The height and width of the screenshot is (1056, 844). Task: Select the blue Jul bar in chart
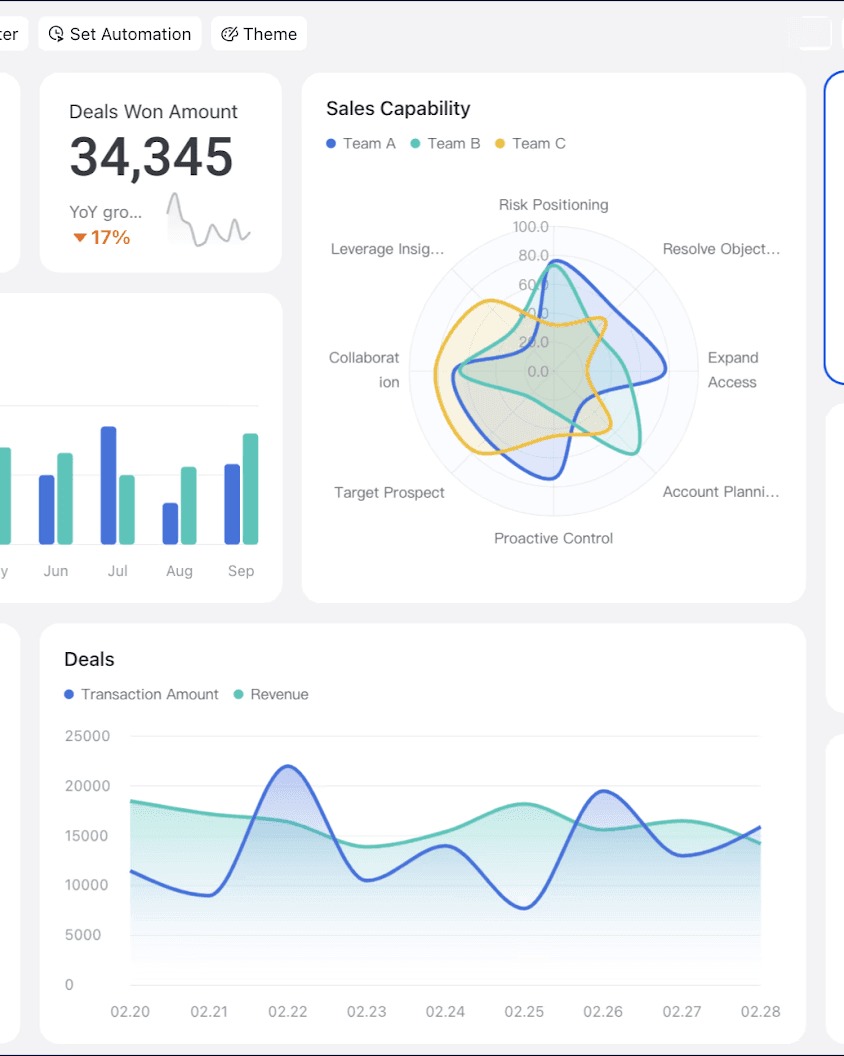pyautogui.click(x=108, y=485)
